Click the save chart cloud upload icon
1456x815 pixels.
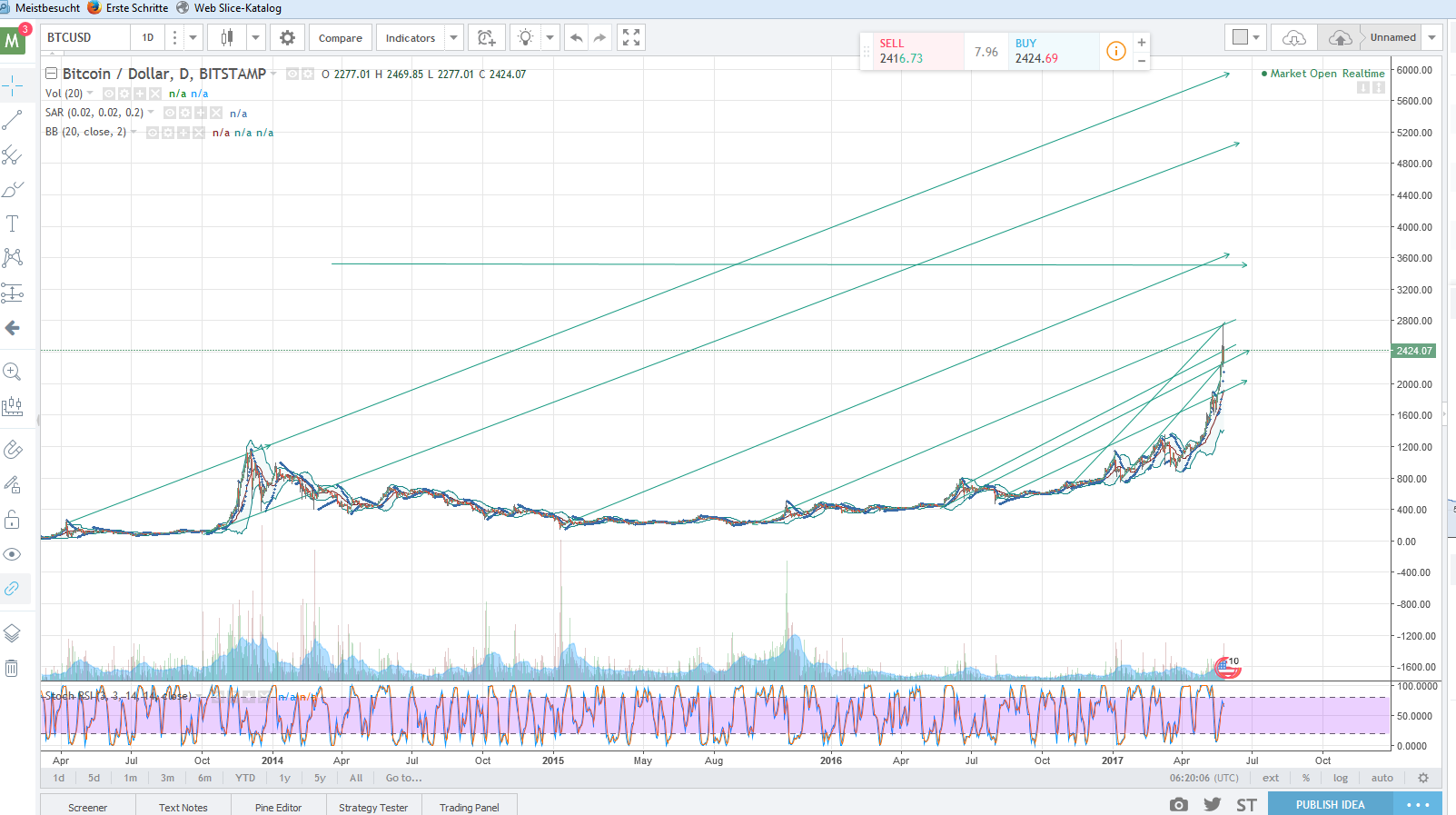click(x=1340, y=38)
